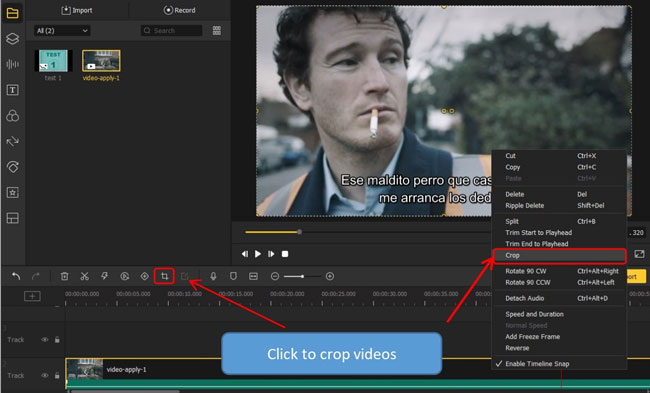
Task: Click the Stop button under preview
Action: coord(285,254)
